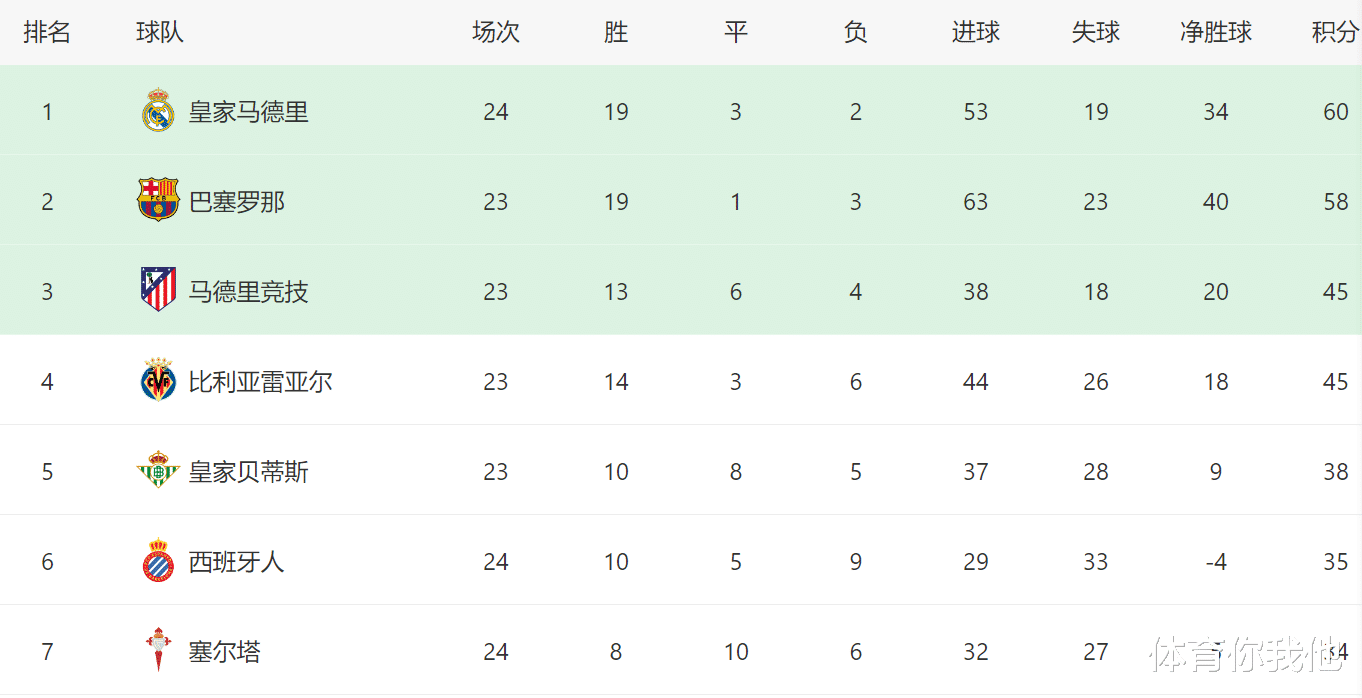Open the 西班牙人 team page
Image resolution: width=1362 pixels, height=698 pixels.
[237, 562]
